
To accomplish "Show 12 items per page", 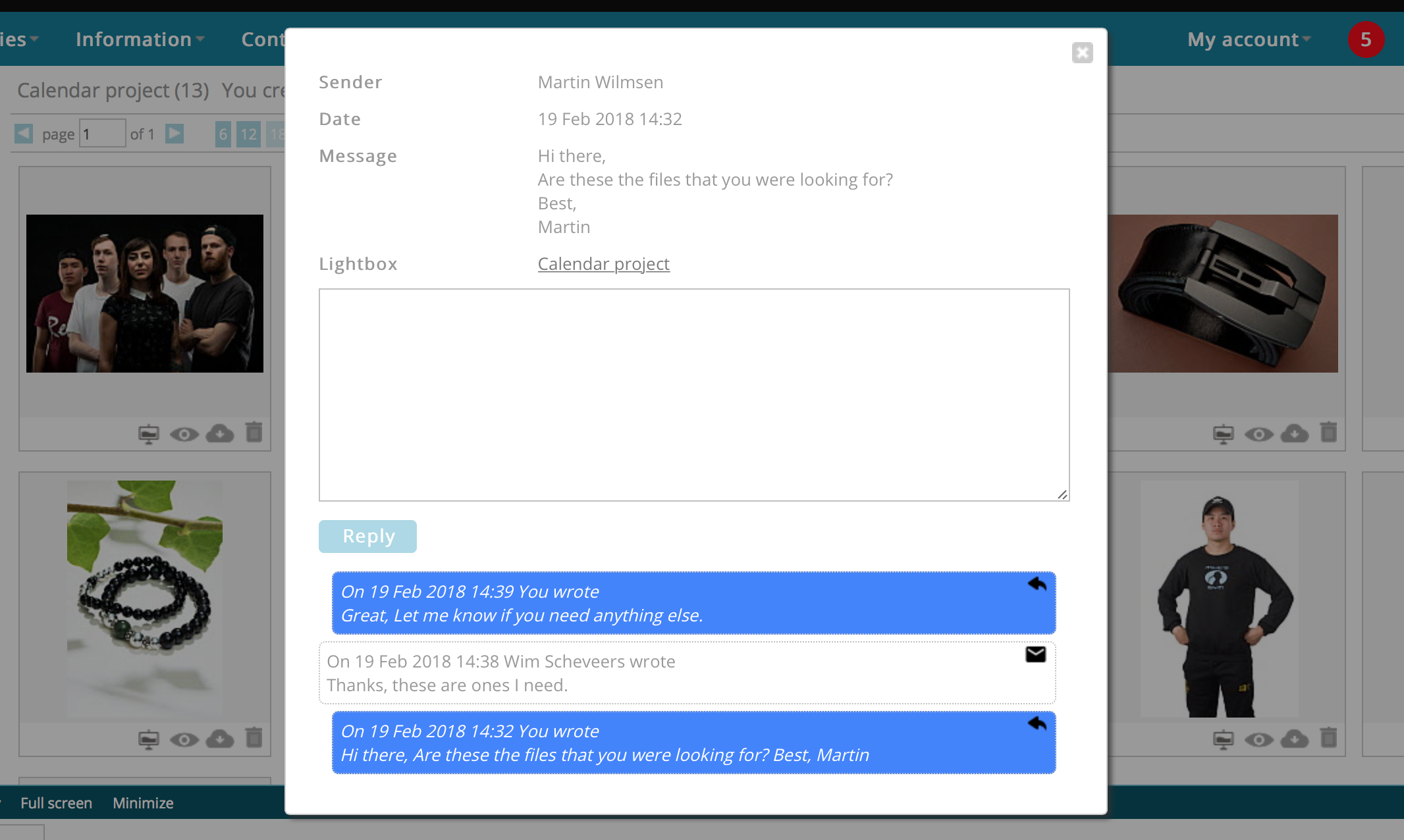I will (248, 134).
